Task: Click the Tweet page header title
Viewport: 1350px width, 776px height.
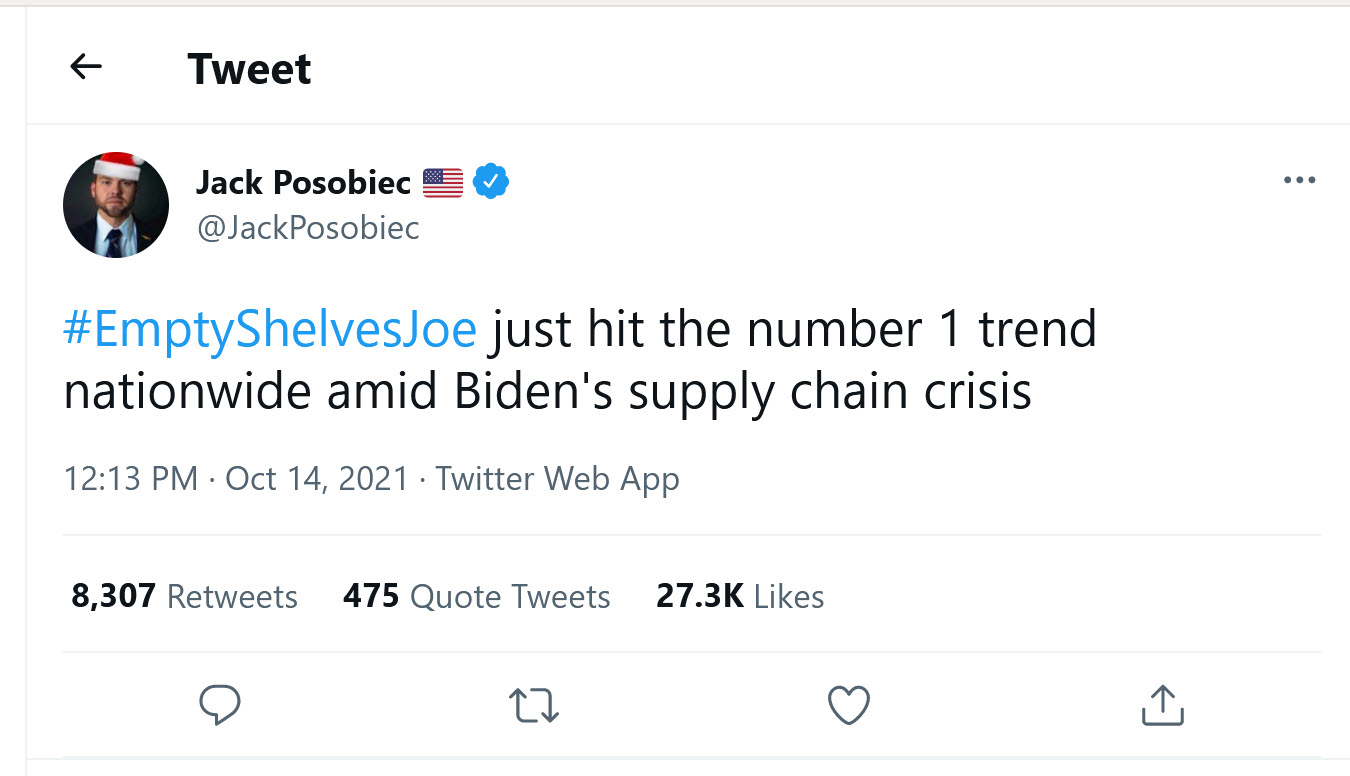Action: [249, 69]
